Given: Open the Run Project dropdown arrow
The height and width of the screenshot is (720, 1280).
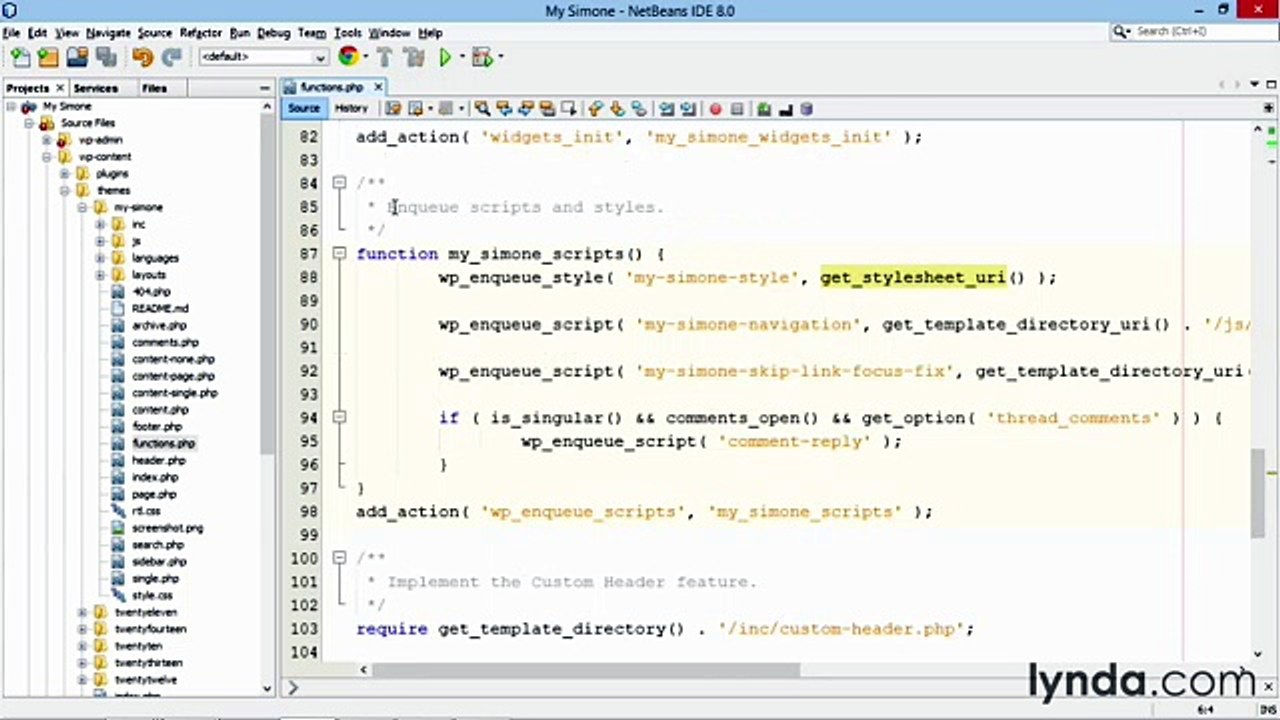Looking at the screenshot, I should (461, 58).
